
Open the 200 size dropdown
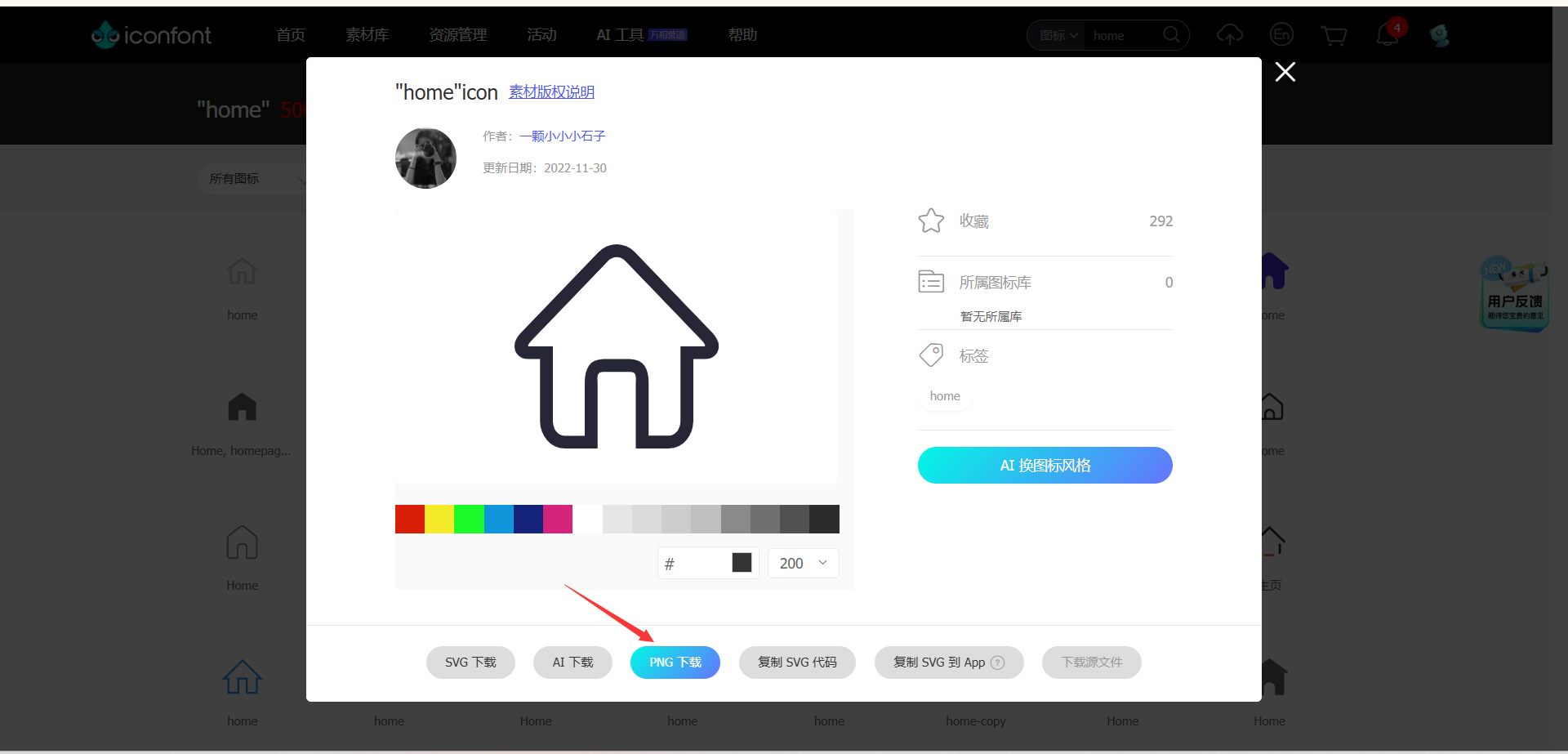pyautogui.click(x=803, y=563)
